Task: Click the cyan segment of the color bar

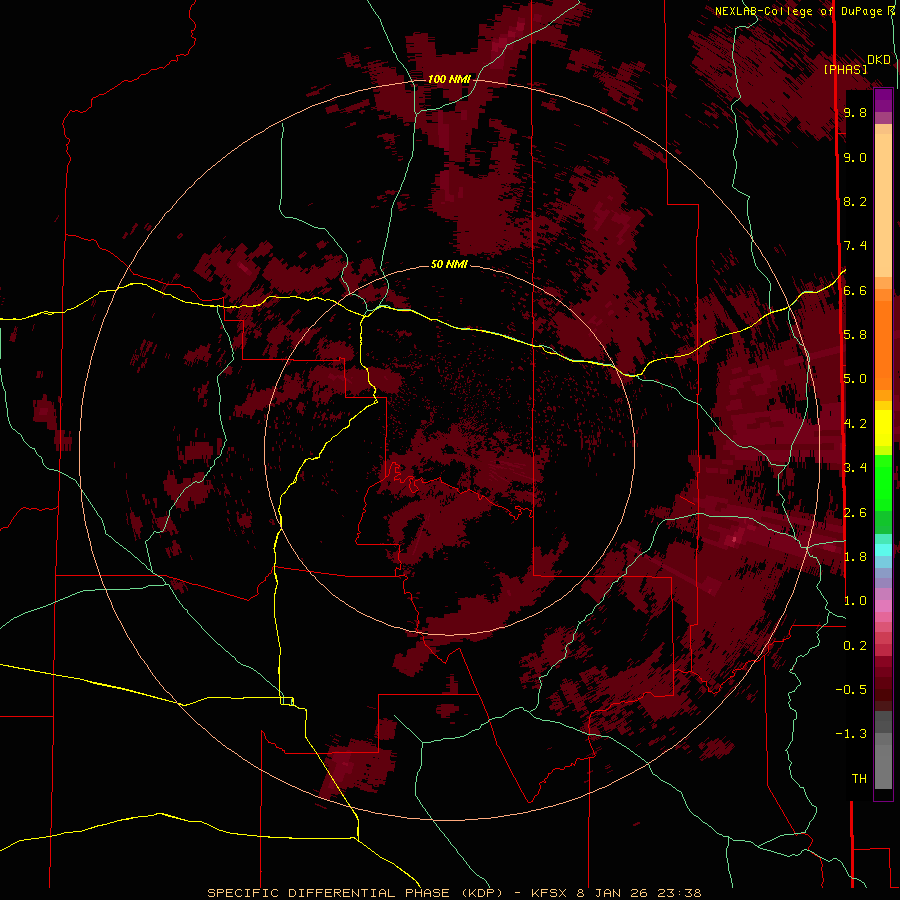Action: pyautogui.click(x=883, y=549)
